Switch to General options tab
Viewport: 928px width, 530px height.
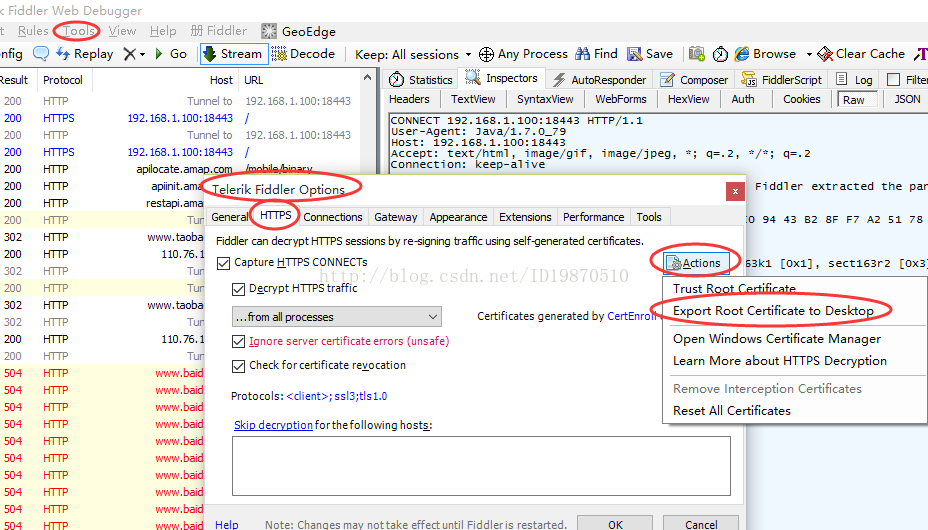coord(230,217)
